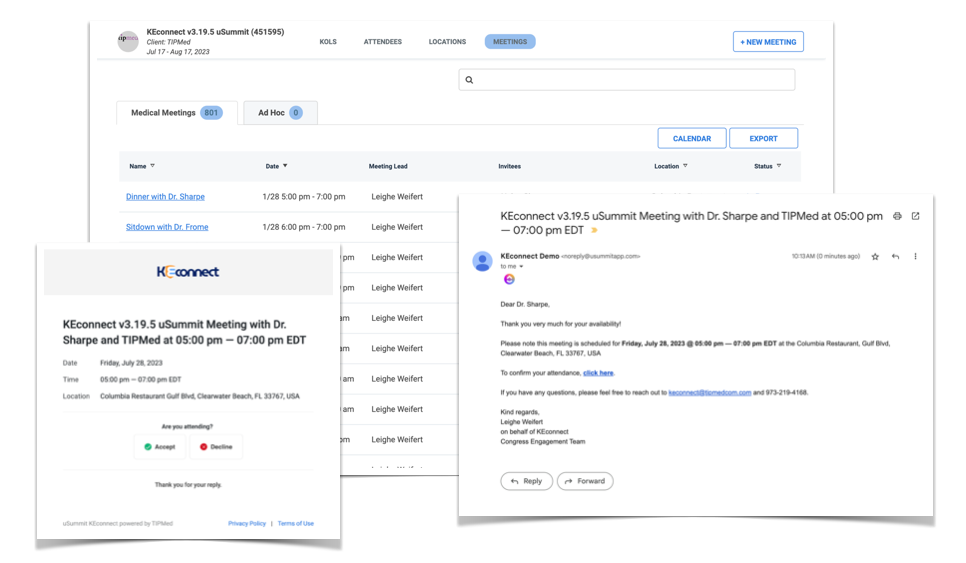This screenshot has width=966, height=563.
Task: Sort by the Date column arrow
Action: (285, 166)
